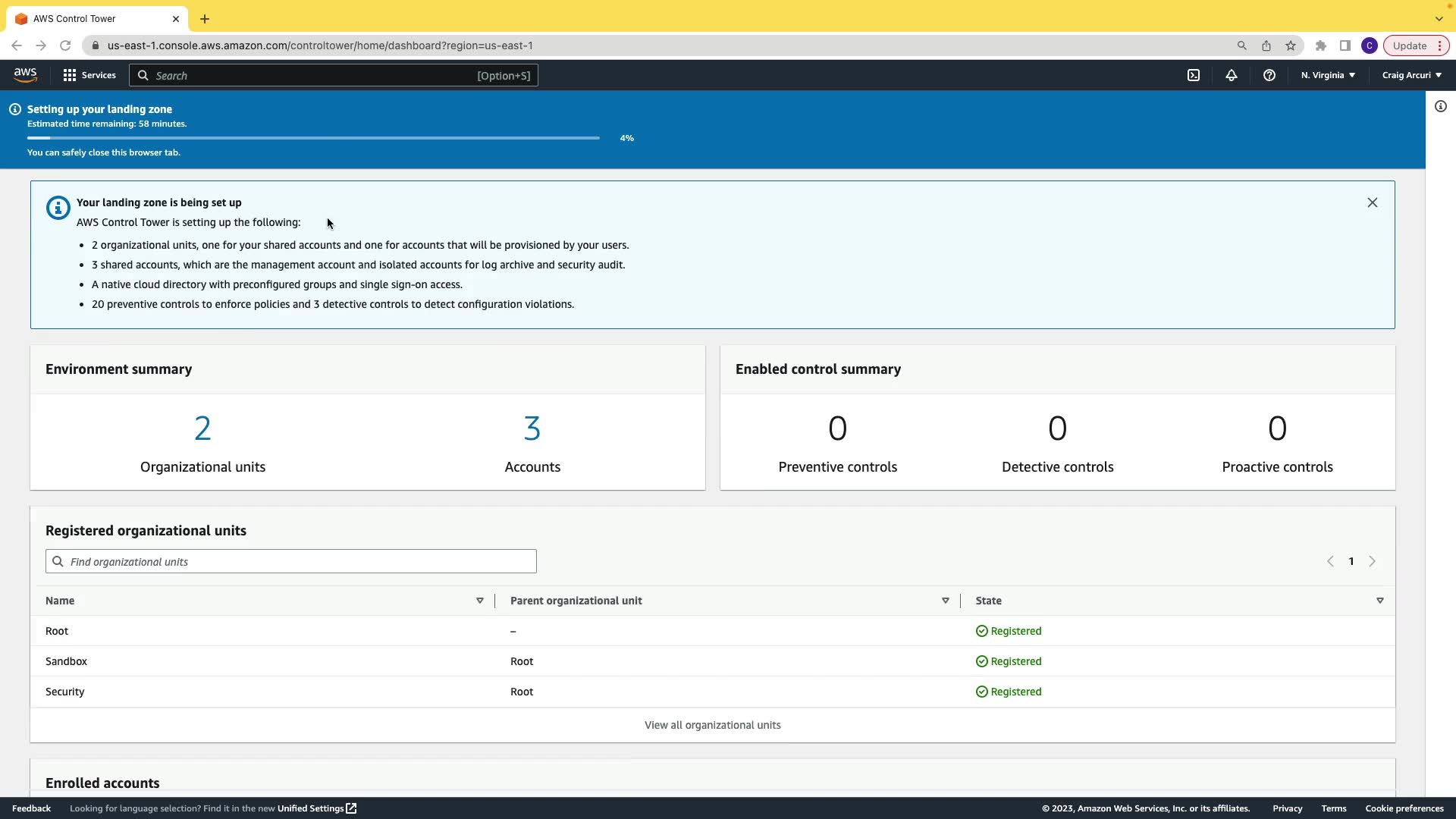This screenshot has width=1456, height=819.
Task: Sort table by Name column arrow
Action: (480, 601)
